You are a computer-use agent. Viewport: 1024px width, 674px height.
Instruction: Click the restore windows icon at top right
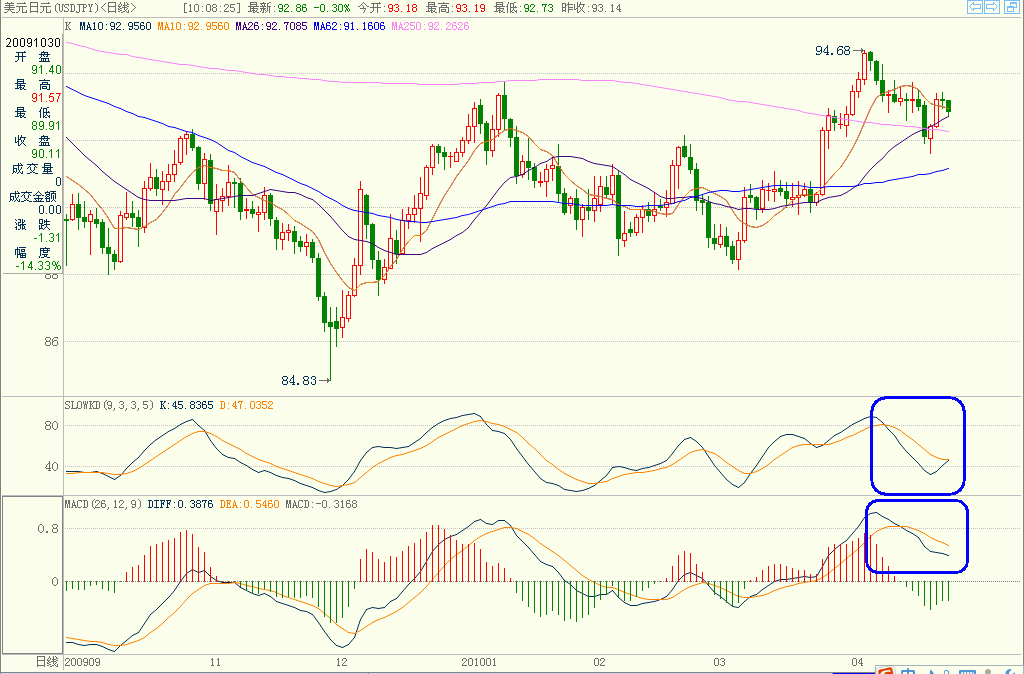(1012, 7)
